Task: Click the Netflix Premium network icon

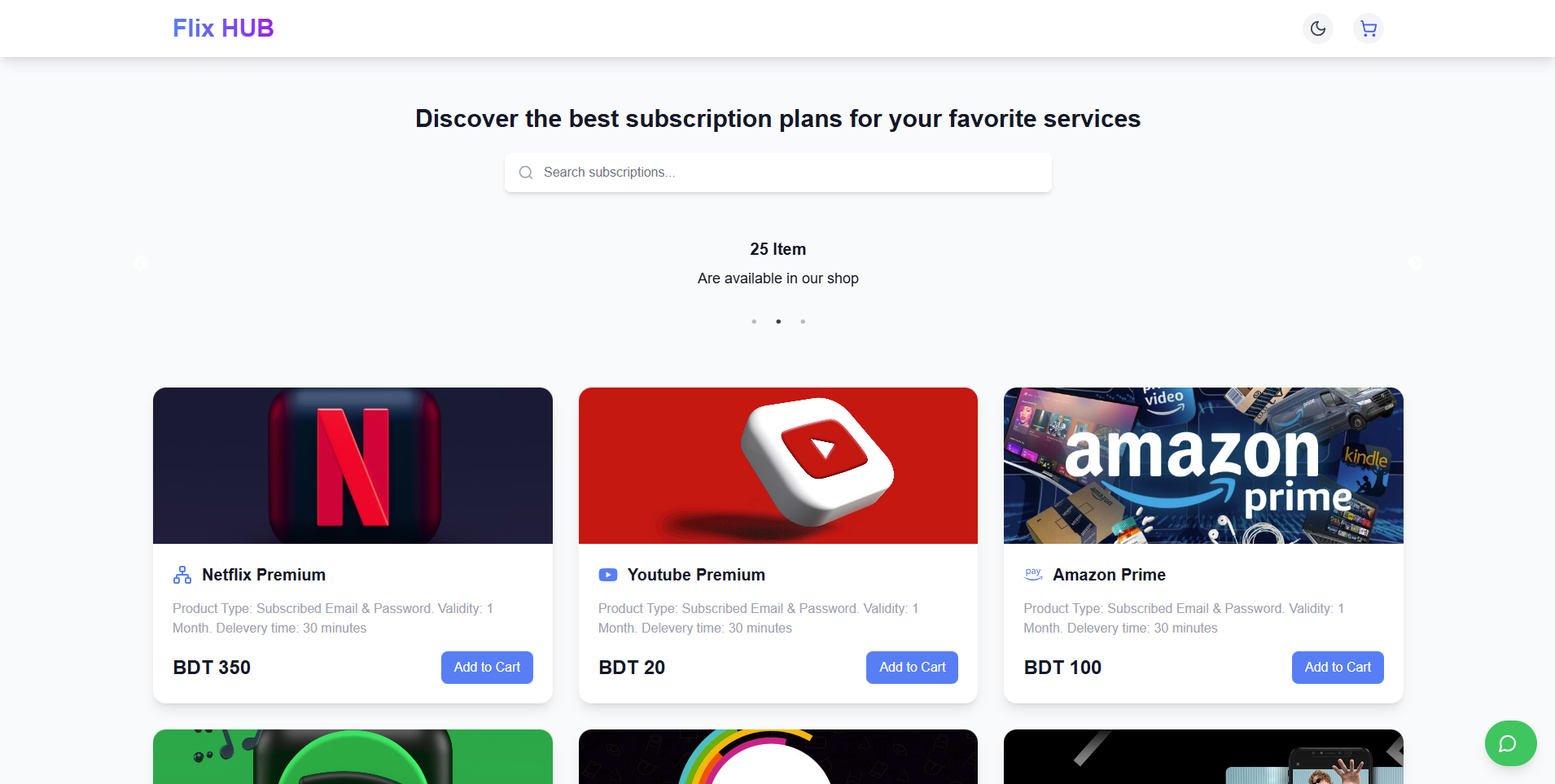Action: 182,575
